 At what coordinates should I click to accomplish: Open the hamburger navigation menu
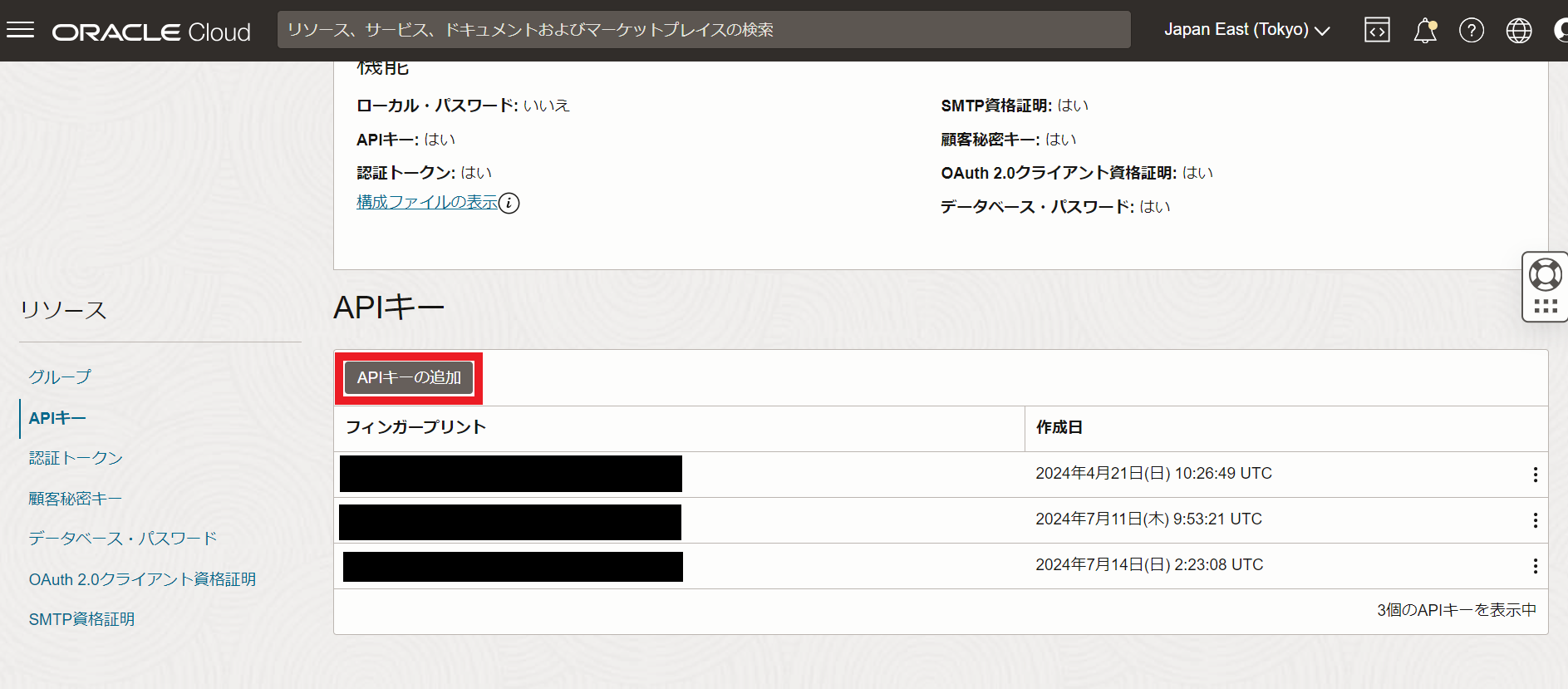tap(21, 31)
